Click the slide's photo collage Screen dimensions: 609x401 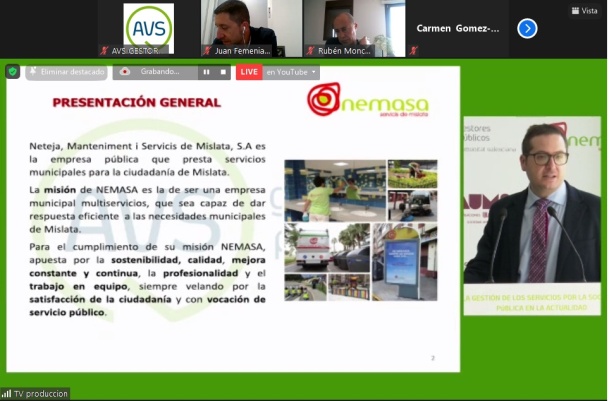coord(361,230)
